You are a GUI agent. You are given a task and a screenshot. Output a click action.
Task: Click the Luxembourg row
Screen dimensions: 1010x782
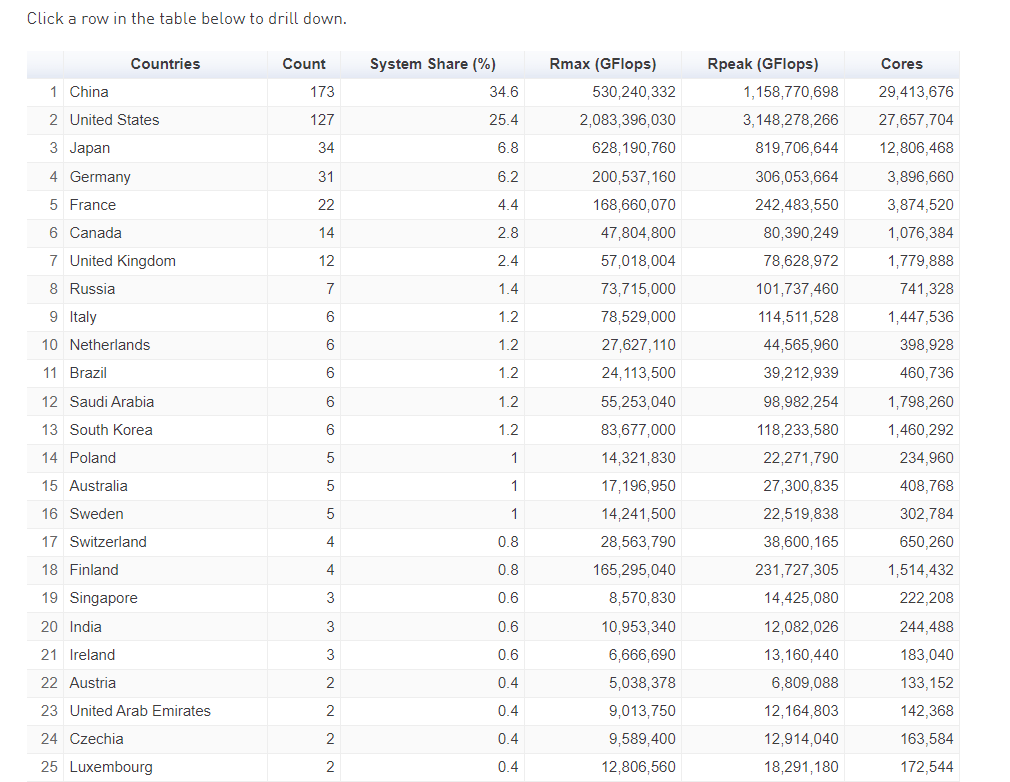[111, 767]
